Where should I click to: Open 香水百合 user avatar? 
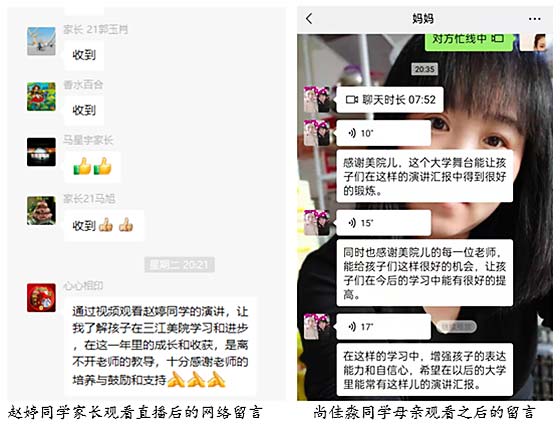click(41, 96)
